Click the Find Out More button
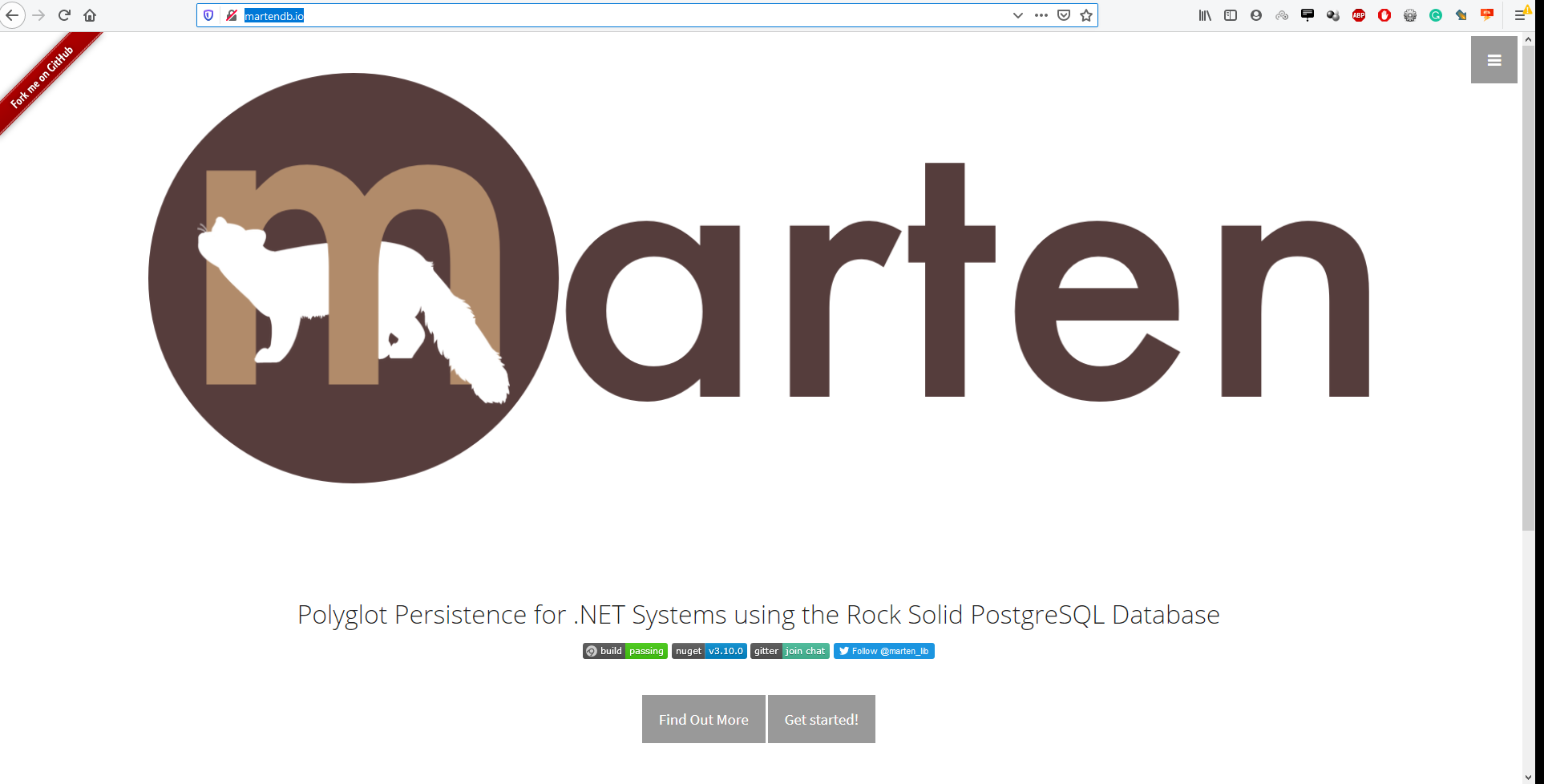Image resolution: width=1544 pixels, height=784 pixels. click(x=704, y=719)
